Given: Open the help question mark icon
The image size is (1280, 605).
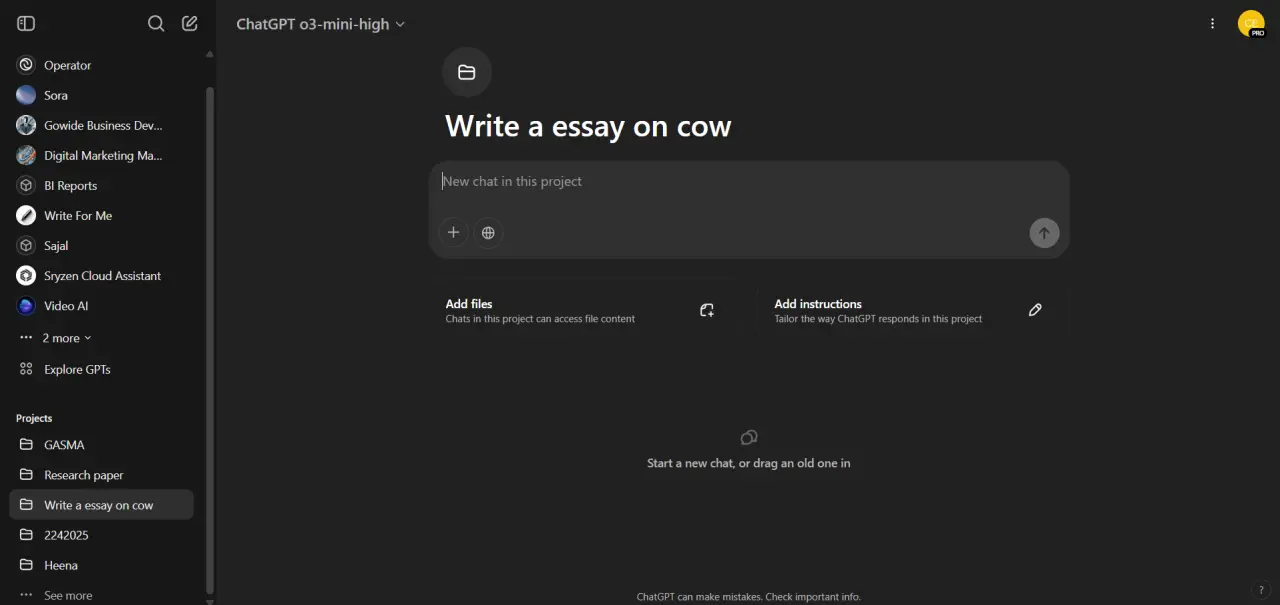Looking at the screenshot, I should 1261,590.
